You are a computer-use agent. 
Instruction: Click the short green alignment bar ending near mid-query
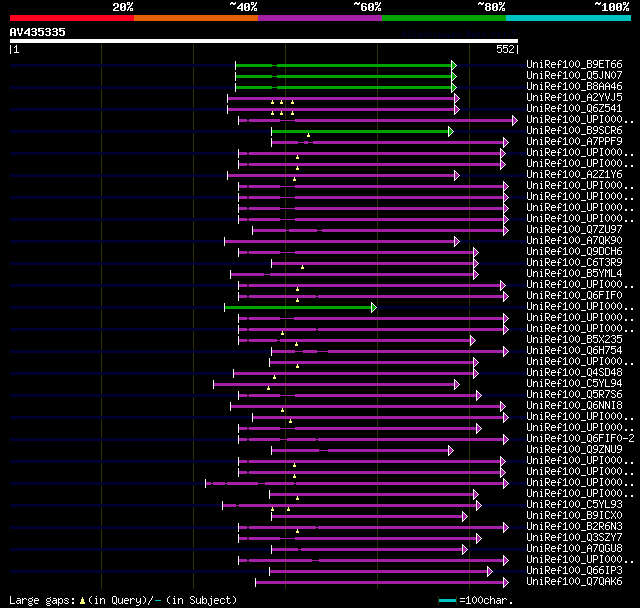(x=298, y=307)
